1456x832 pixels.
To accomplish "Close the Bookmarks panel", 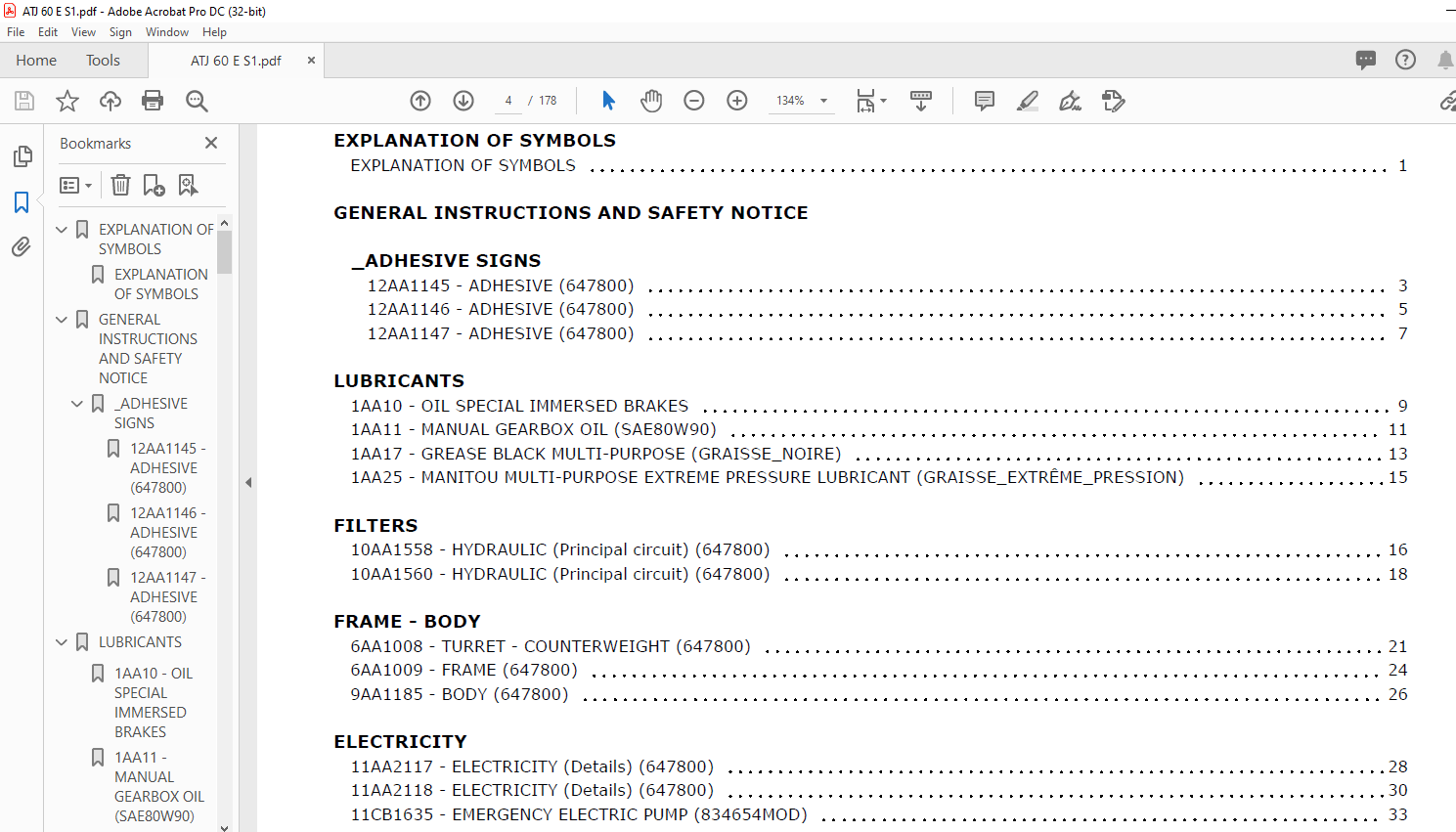I will coord(211,143).
